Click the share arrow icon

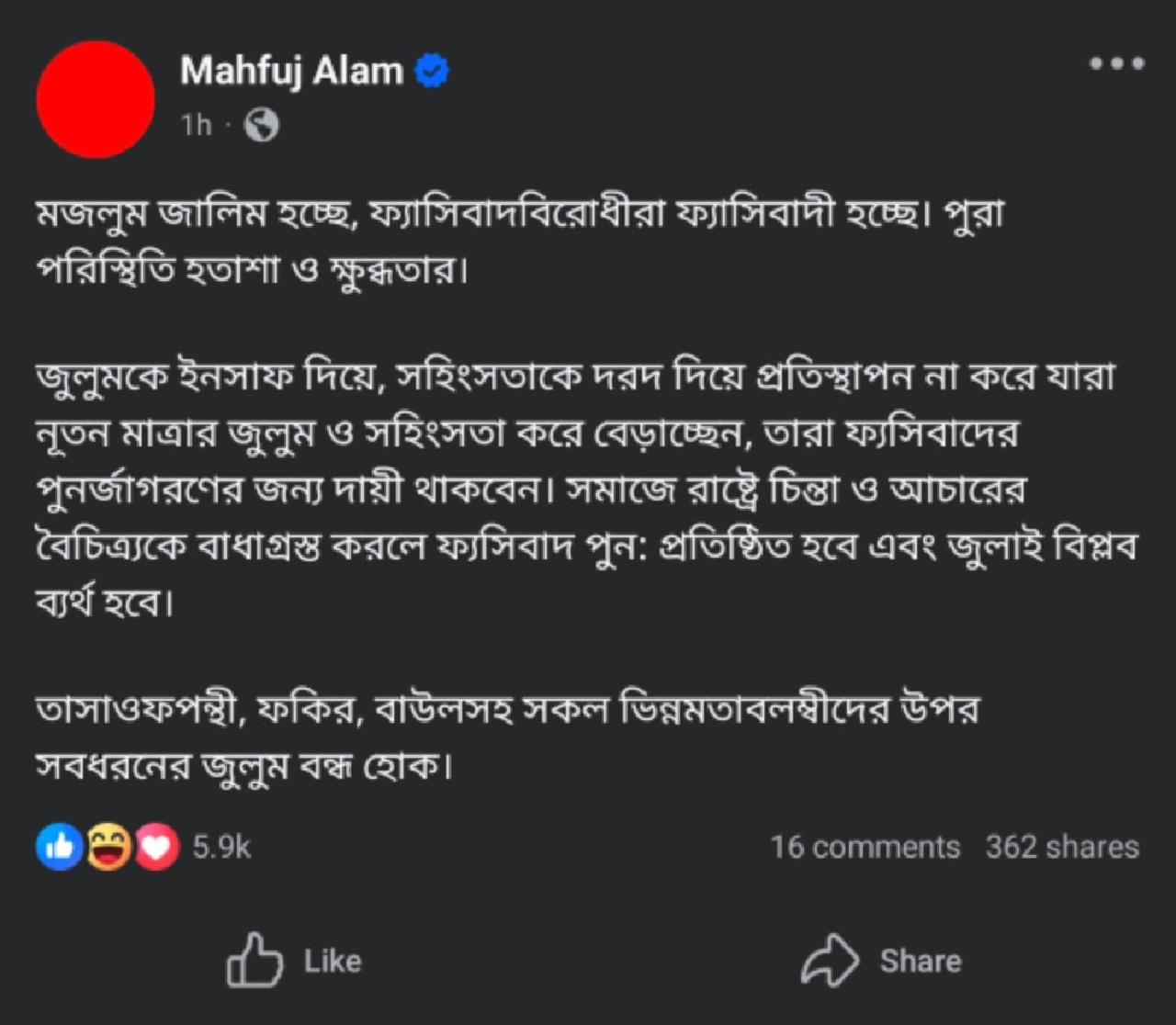tap(830, 961)
